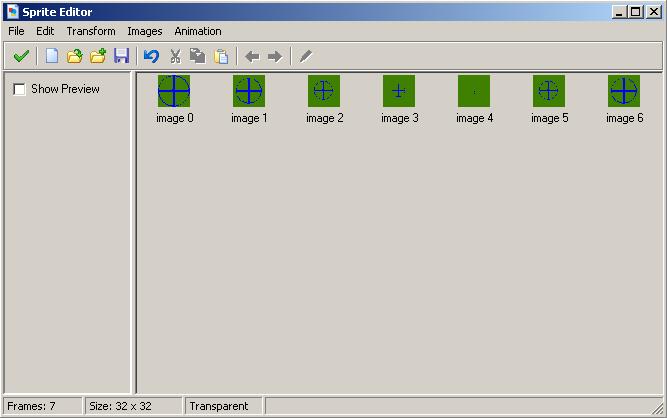667x418 pixels.
Task: Grab the window resize grip corner
Action: coord(658,409)
